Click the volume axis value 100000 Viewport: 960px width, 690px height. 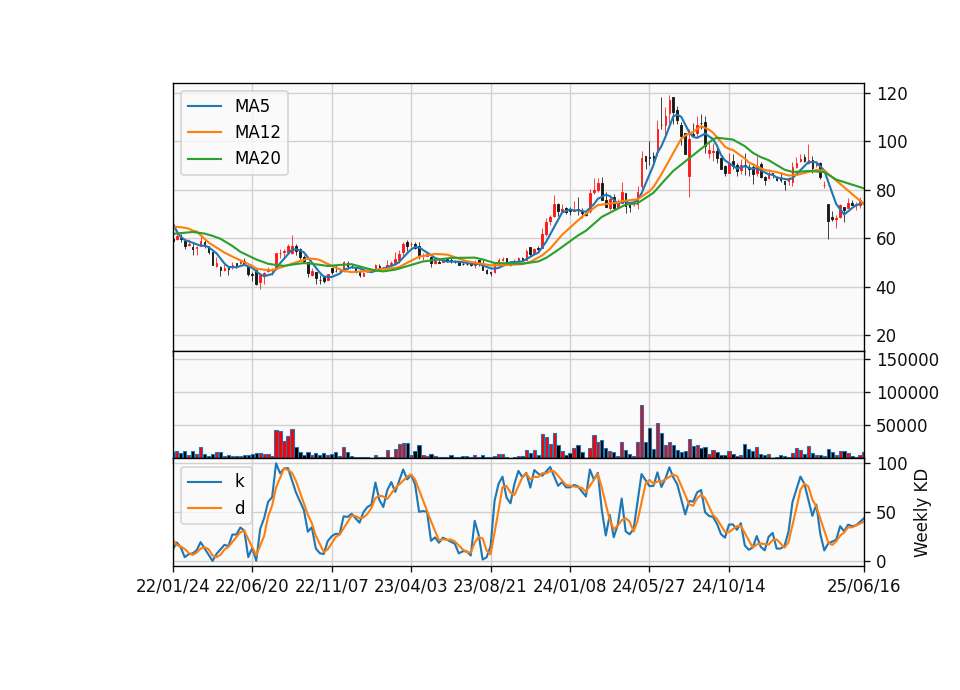907,392
